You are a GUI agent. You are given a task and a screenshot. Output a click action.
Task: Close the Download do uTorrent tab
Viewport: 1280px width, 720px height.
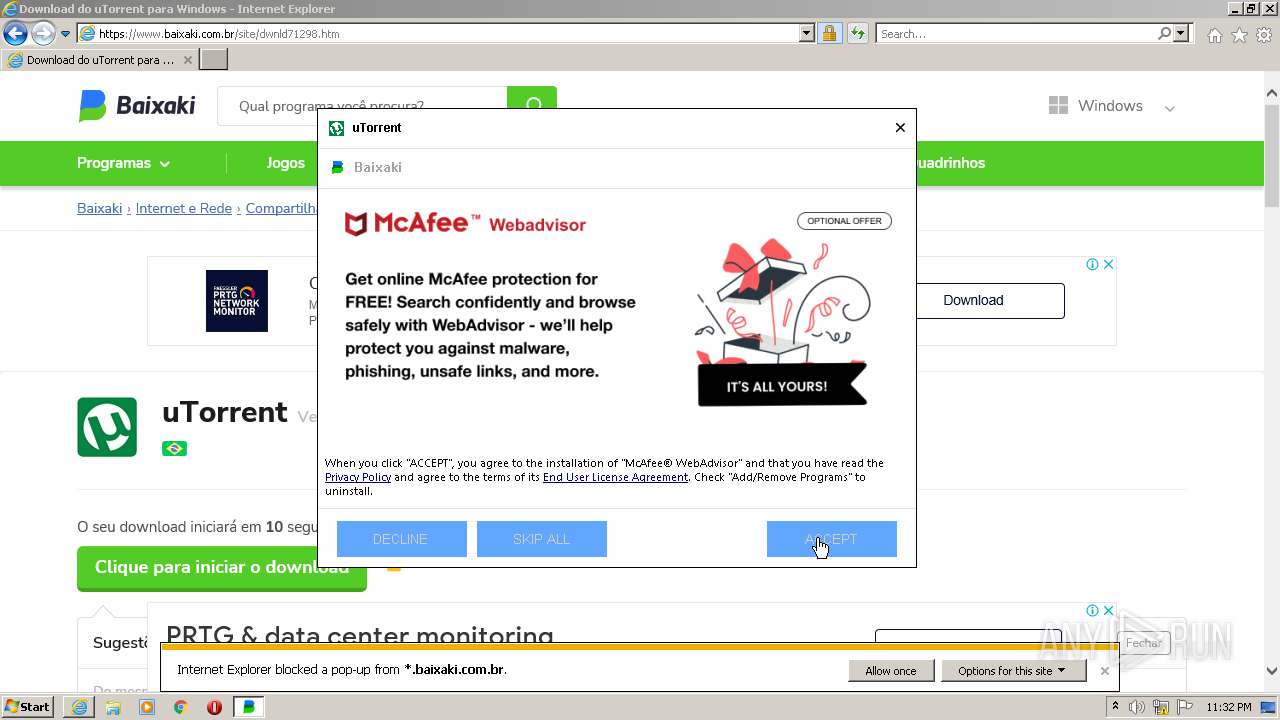tap(187, 60)
